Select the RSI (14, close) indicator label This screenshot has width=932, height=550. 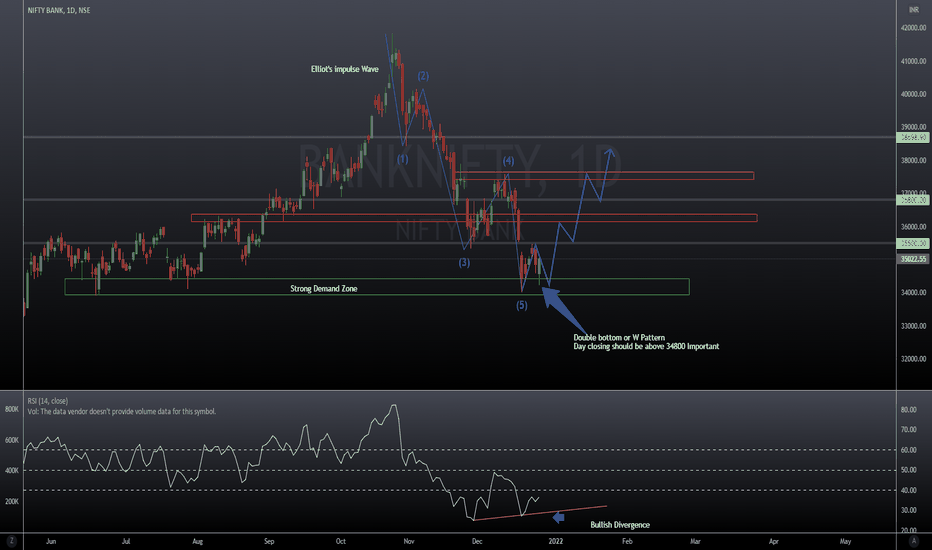point(48,401)
